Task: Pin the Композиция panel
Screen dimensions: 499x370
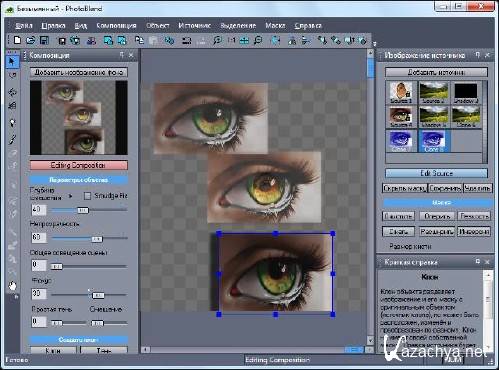Action: coord(122,55)
